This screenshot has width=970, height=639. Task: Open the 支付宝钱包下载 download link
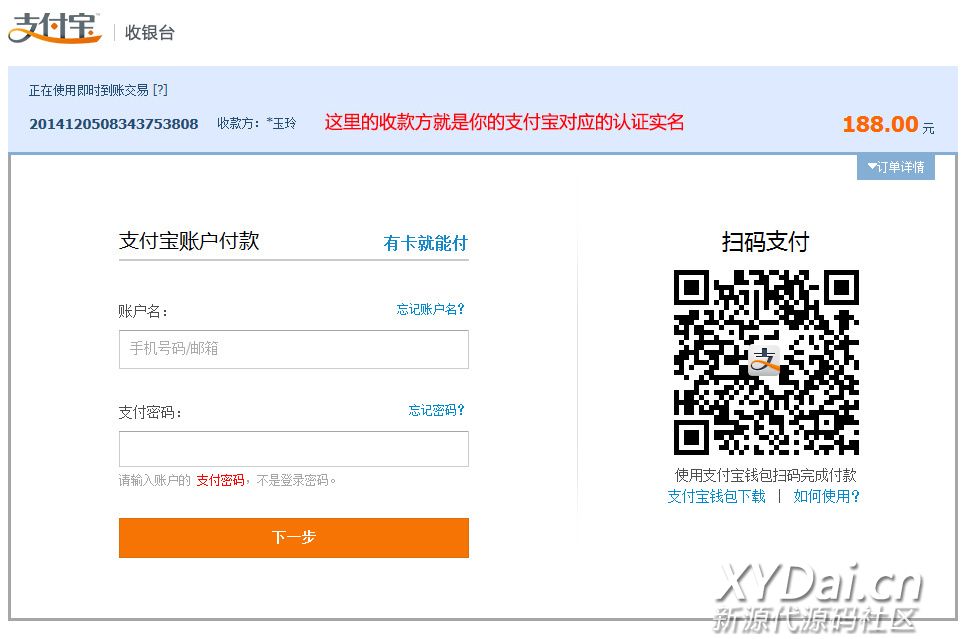[716, 496]
